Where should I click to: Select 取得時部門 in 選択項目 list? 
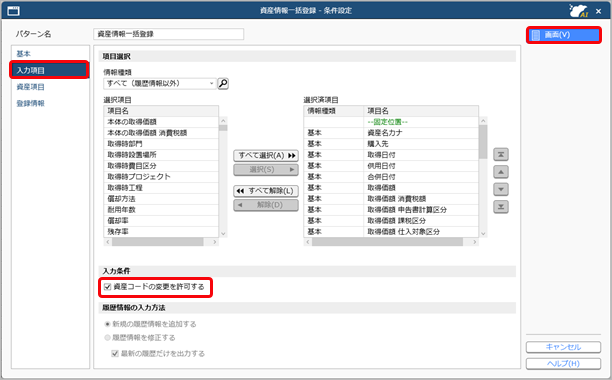[161, 144]
